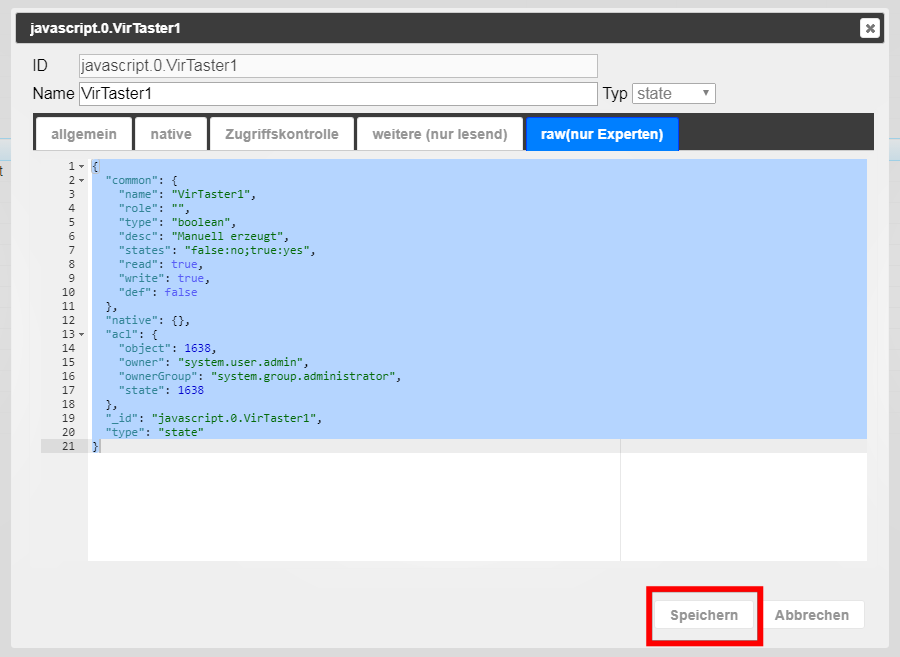Viewport: 900px width, 657px height.
Task: Click the "type": "boolean" line
Action: click(177, 222)
